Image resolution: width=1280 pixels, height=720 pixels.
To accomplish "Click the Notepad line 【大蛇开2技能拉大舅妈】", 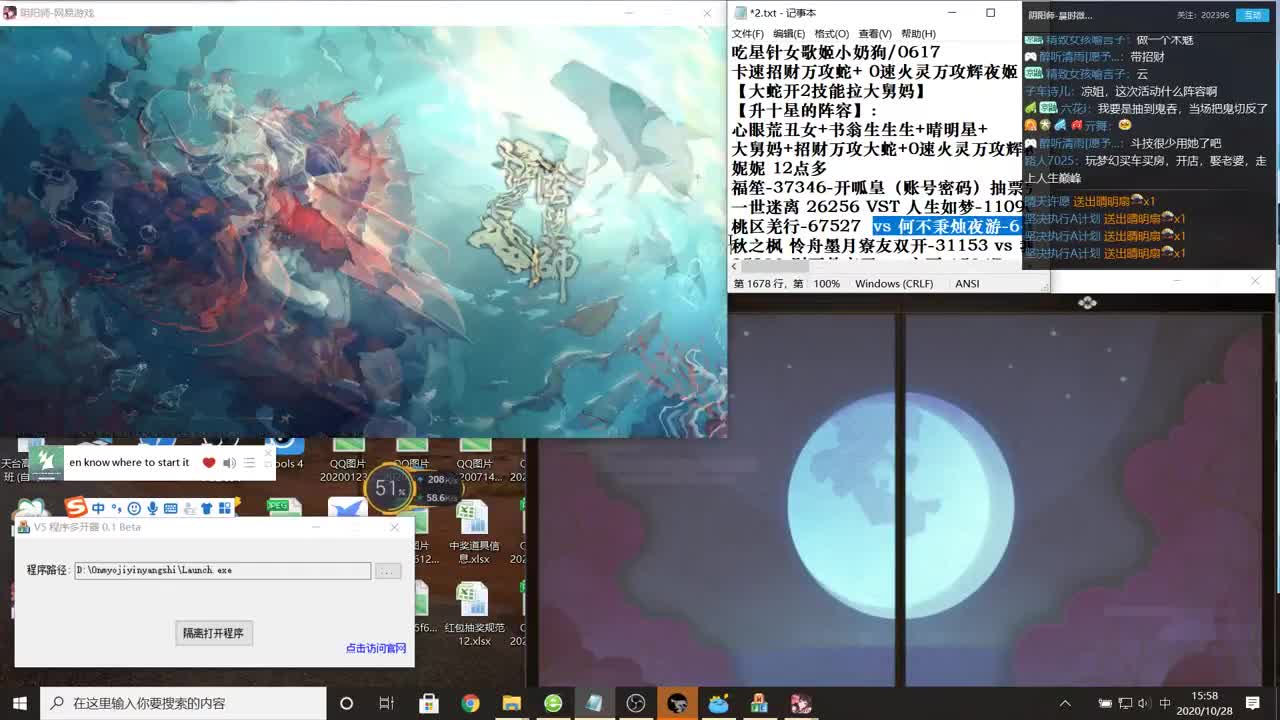I will pos(829,91).
